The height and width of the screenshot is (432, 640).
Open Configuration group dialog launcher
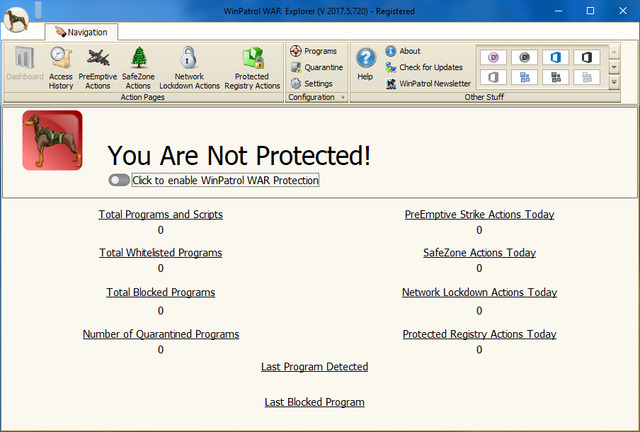point(343,97)
